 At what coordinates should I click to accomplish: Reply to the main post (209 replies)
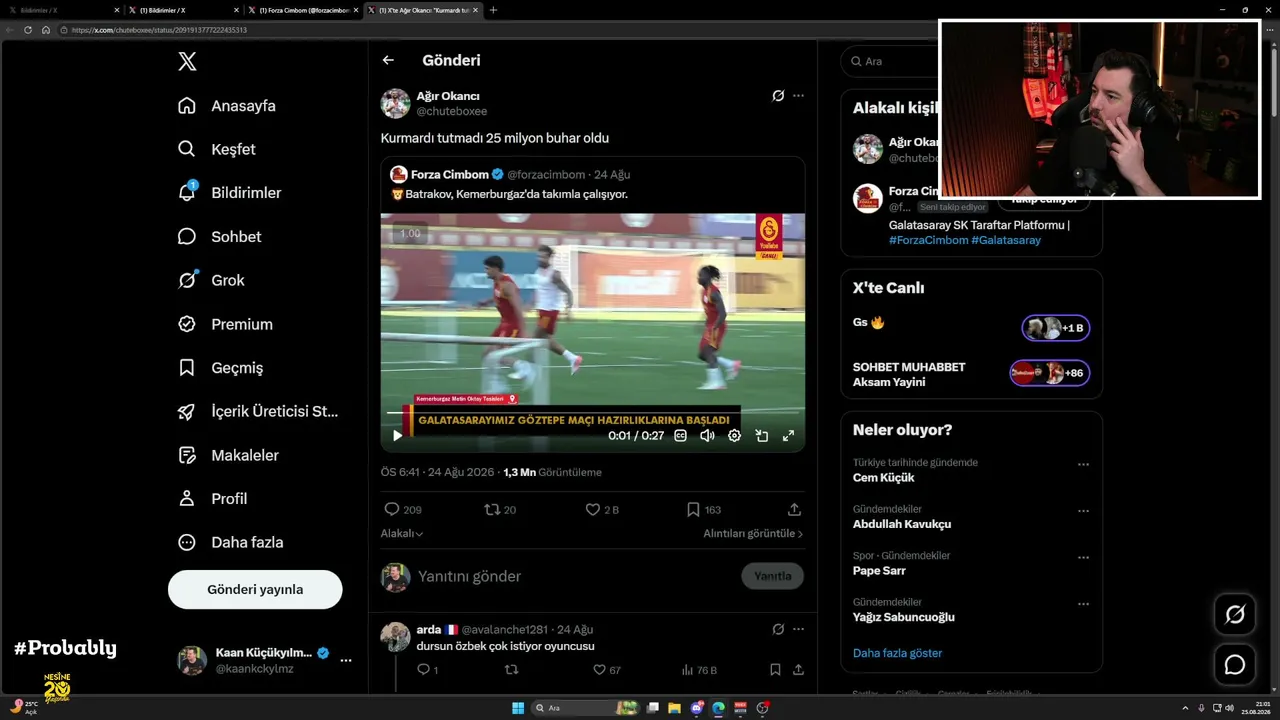[x=402, y=509]
